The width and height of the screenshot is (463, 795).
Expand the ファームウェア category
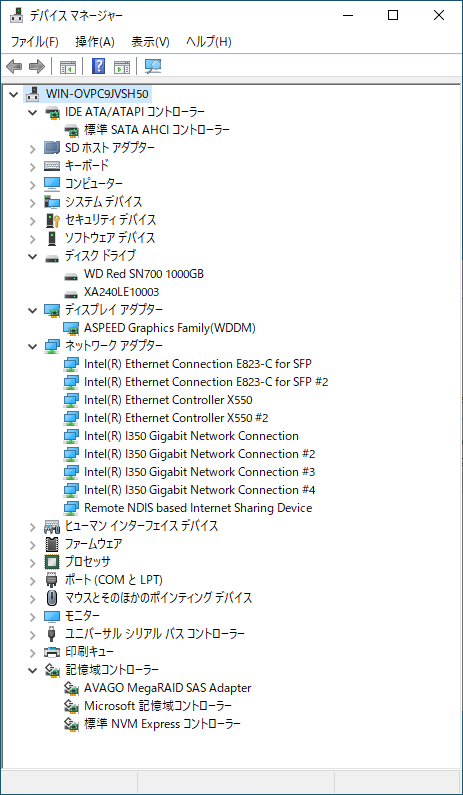pyautogui.click(x=33, y=545)
